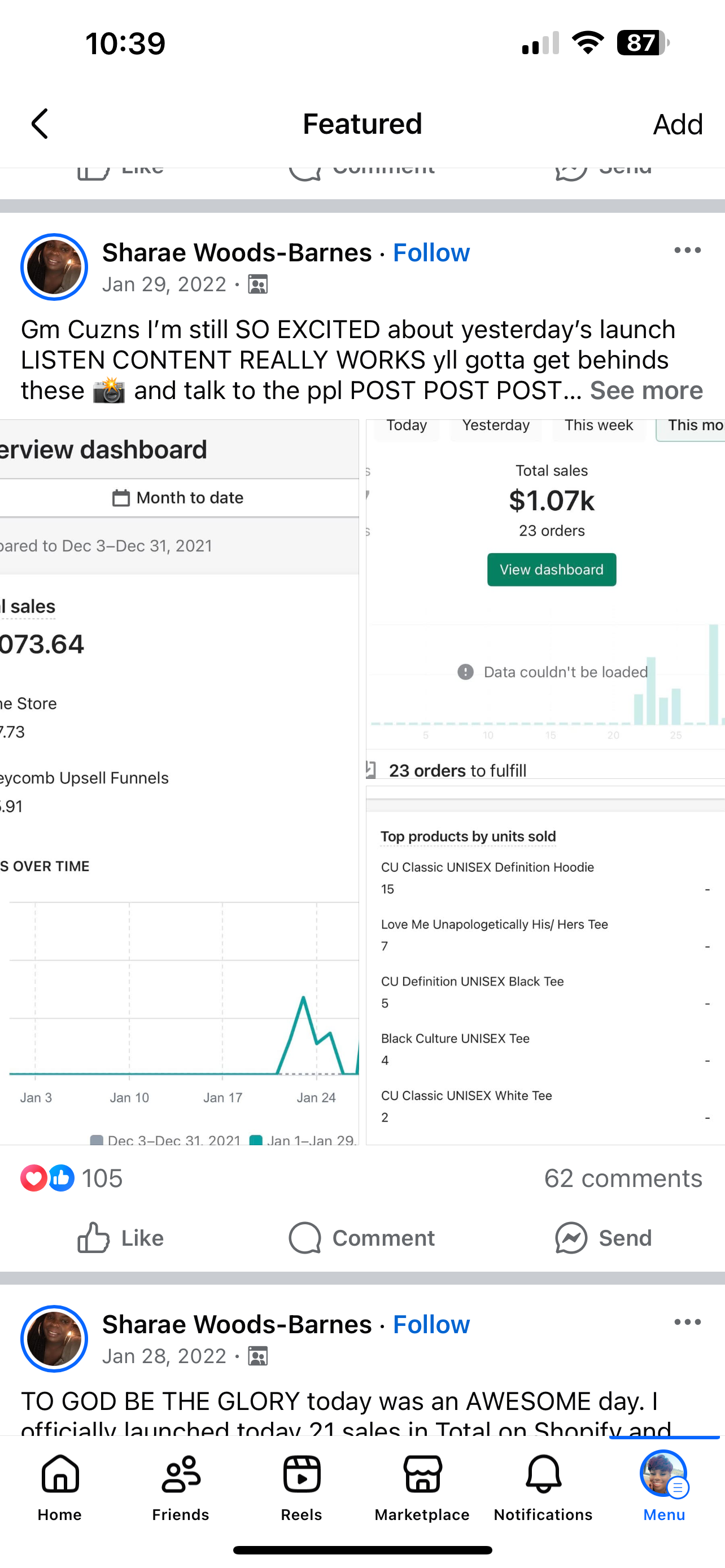Screen dimensions: 725x1568
Task: Follow Sharae on the Jan 28 post
Action: pos(431,1325)
